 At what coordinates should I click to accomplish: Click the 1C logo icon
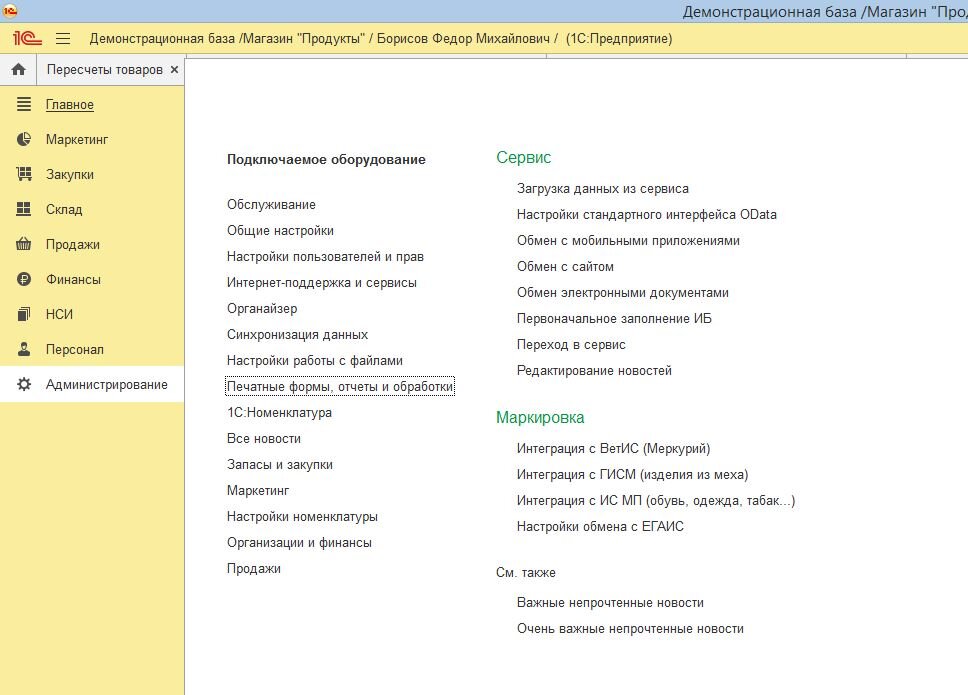(27, 38)
